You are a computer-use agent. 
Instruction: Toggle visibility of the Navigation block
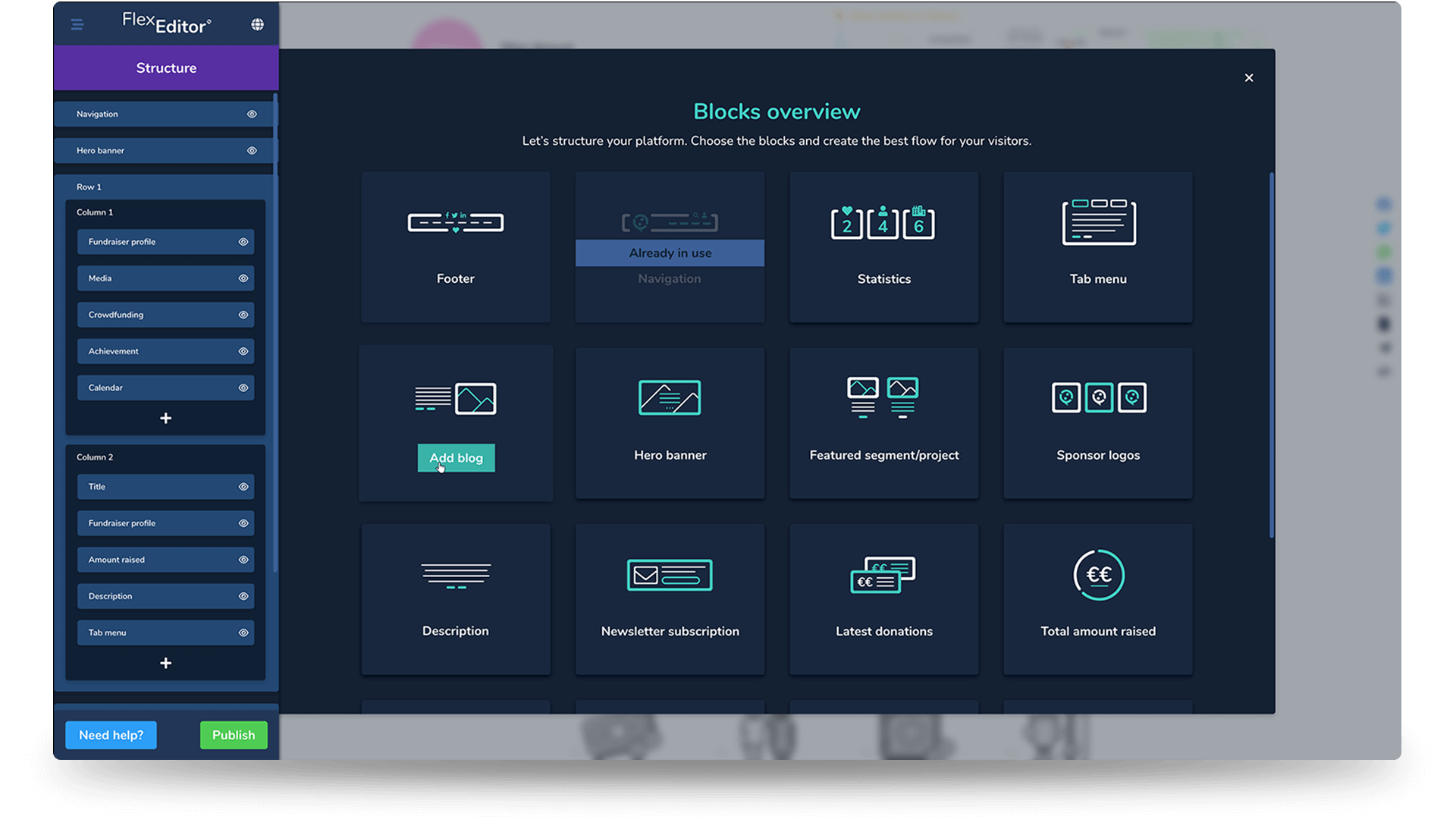pyautogui.click(x=252, y=114)
